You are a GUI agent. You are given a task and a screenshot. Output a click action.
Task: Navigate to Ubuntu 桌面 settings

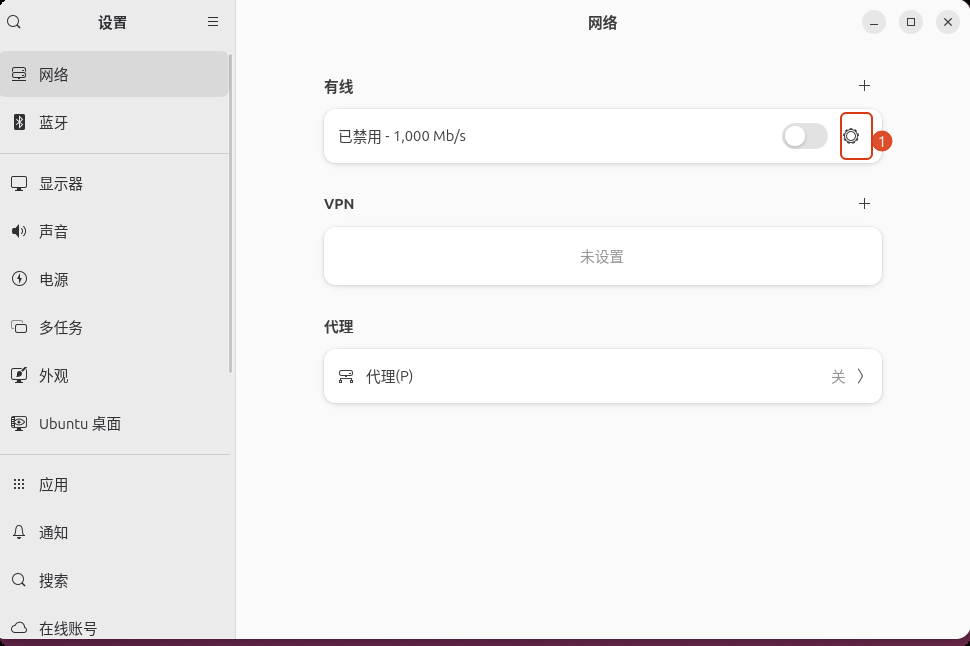(x=114, y=423)
